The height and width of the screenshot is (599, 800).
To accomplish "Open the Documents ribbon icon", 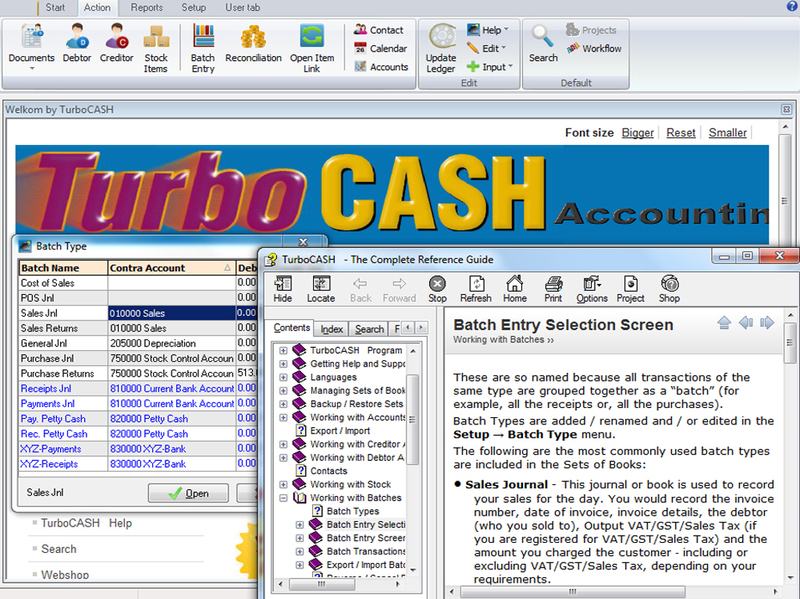I will (x=32, y=47).
